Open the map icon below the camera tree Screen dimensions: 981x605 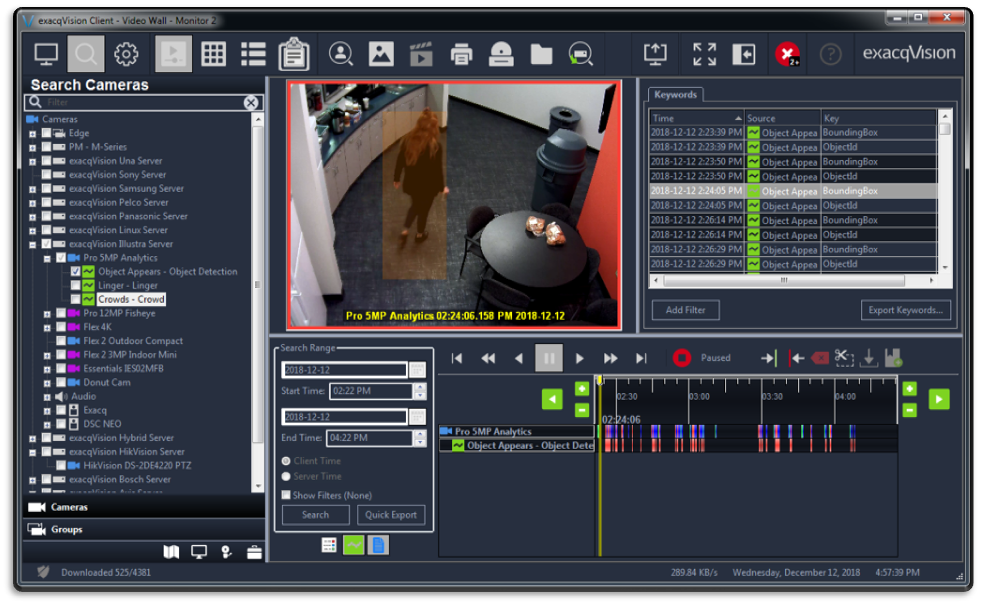pyautogui.click(x=171, y=551)
